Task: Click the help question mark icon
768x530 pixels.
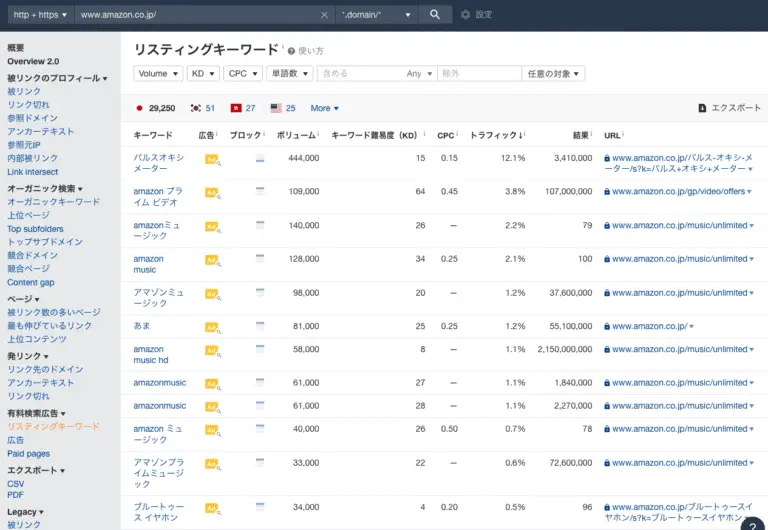Action: pyautogui.click(x=753, y=524)
